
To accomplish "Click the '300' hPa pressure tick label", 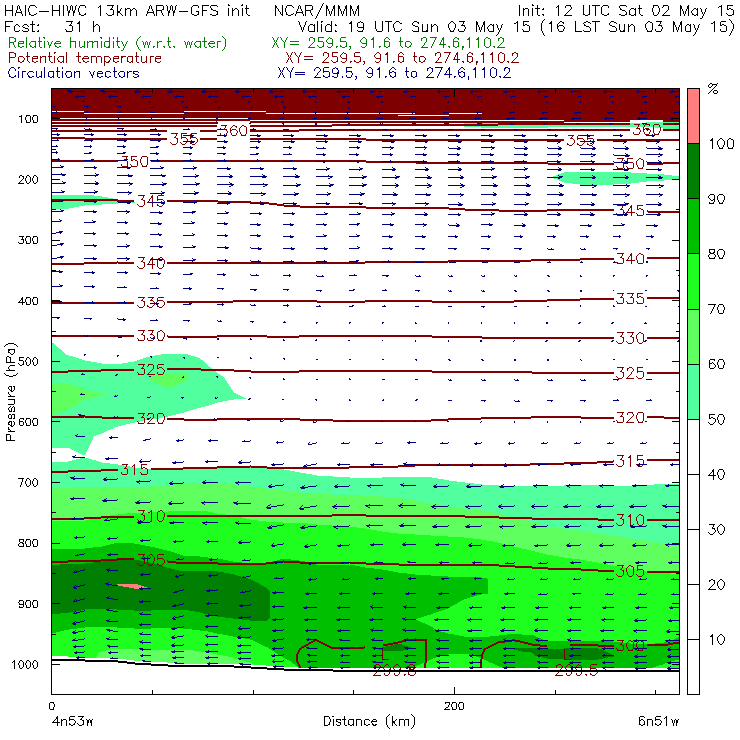I will (x=28, y=240).
